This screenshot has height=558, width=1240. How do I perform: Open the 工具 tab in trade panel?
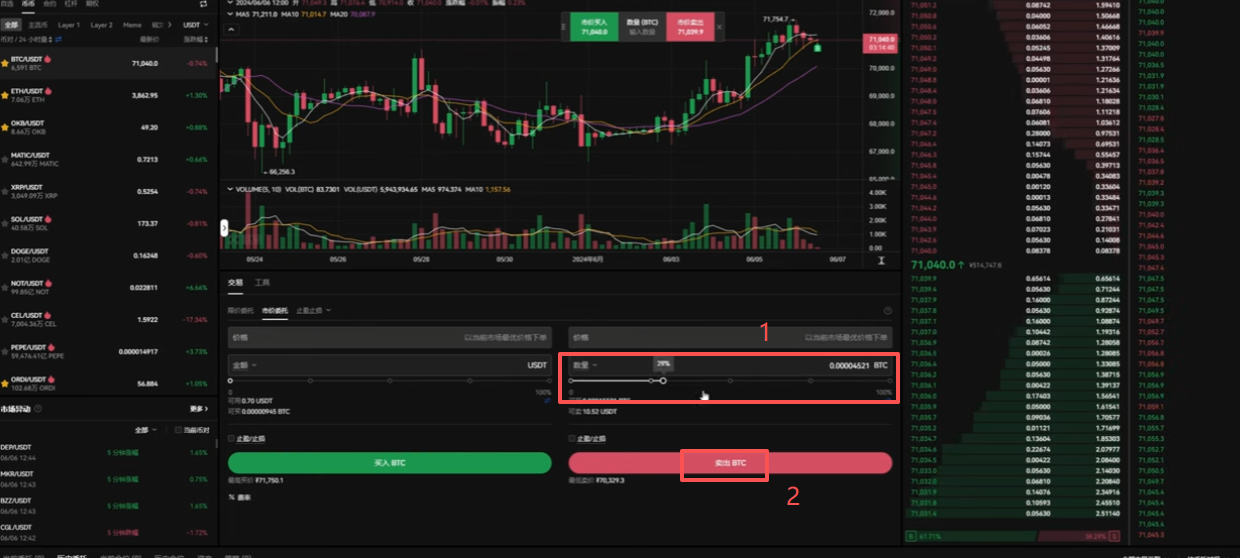262,283
